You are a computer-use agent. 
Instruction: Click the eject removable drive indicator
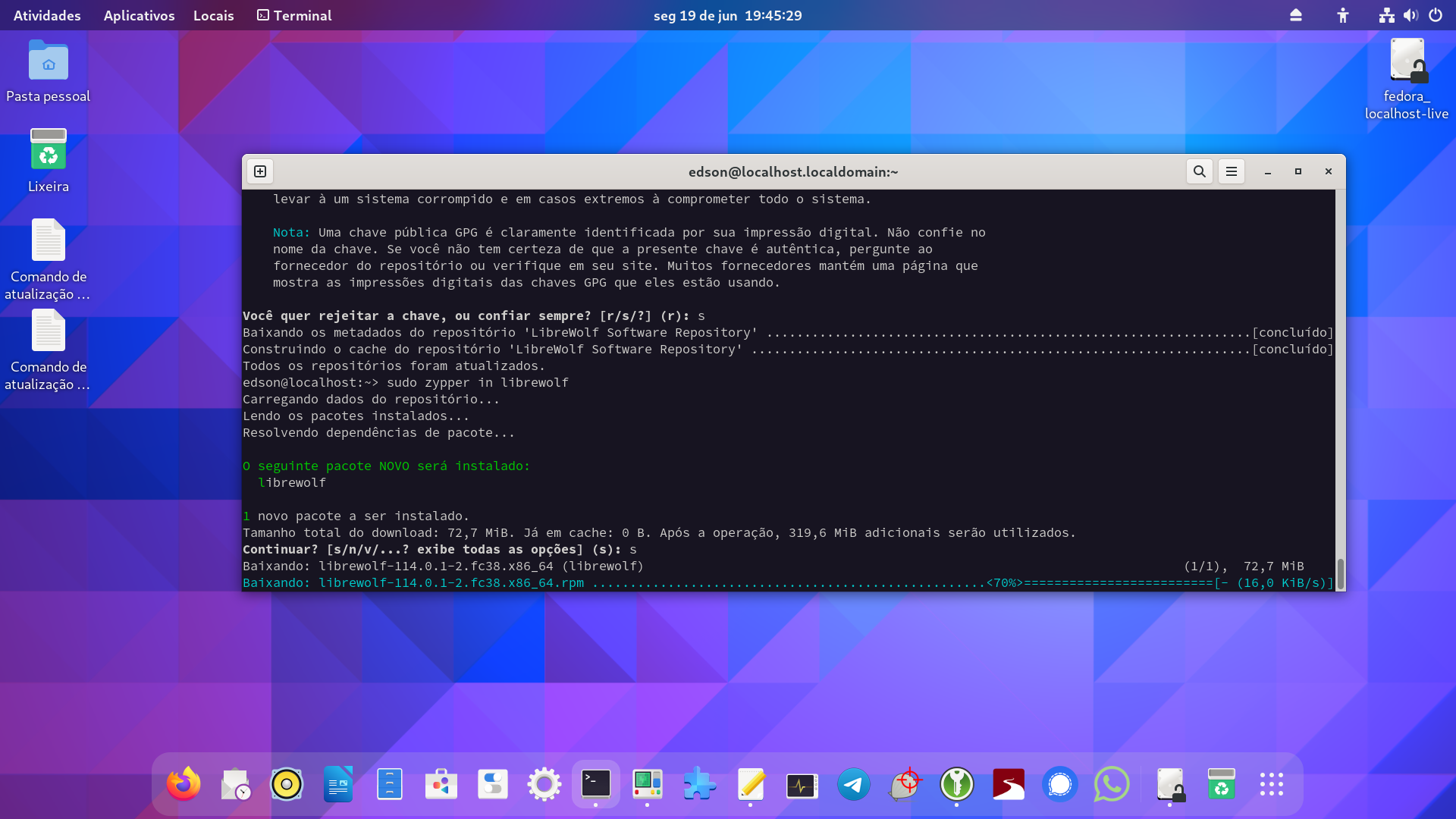[1296, 15]
